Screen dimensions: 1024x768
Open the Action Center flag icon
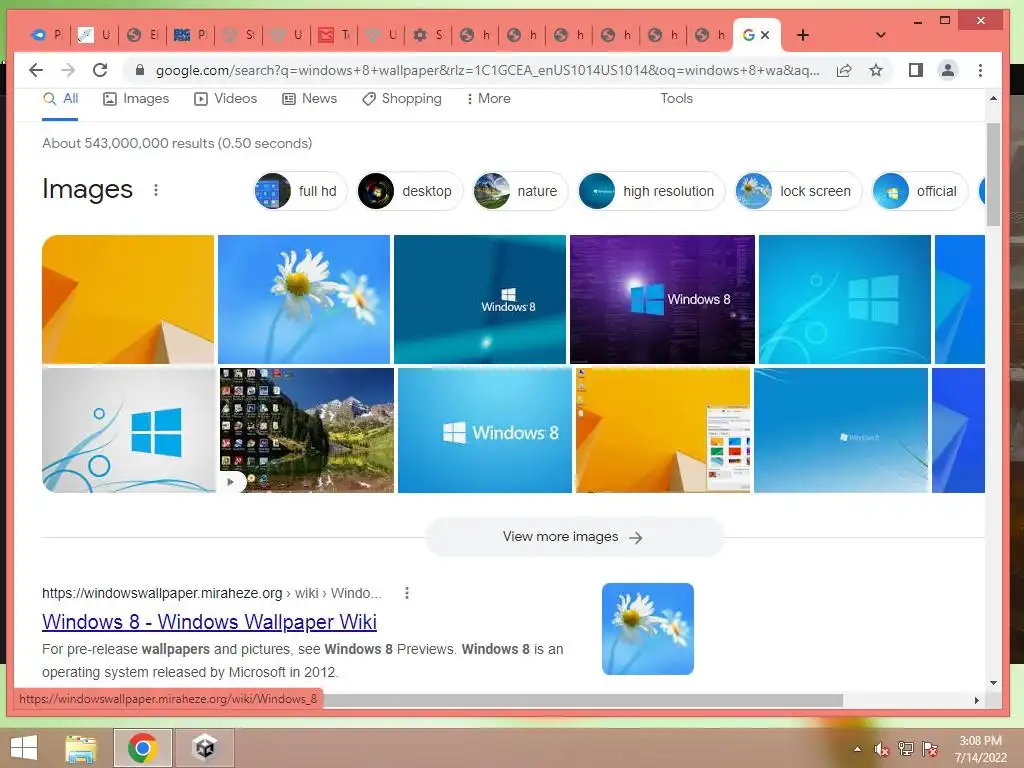coord(930,749)
